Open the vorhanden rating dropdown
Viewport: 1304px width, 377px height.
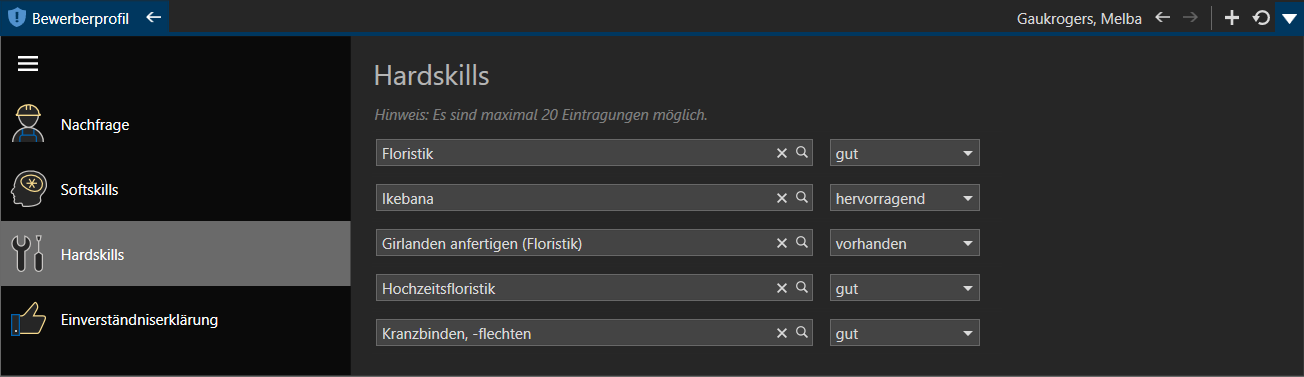905,243
